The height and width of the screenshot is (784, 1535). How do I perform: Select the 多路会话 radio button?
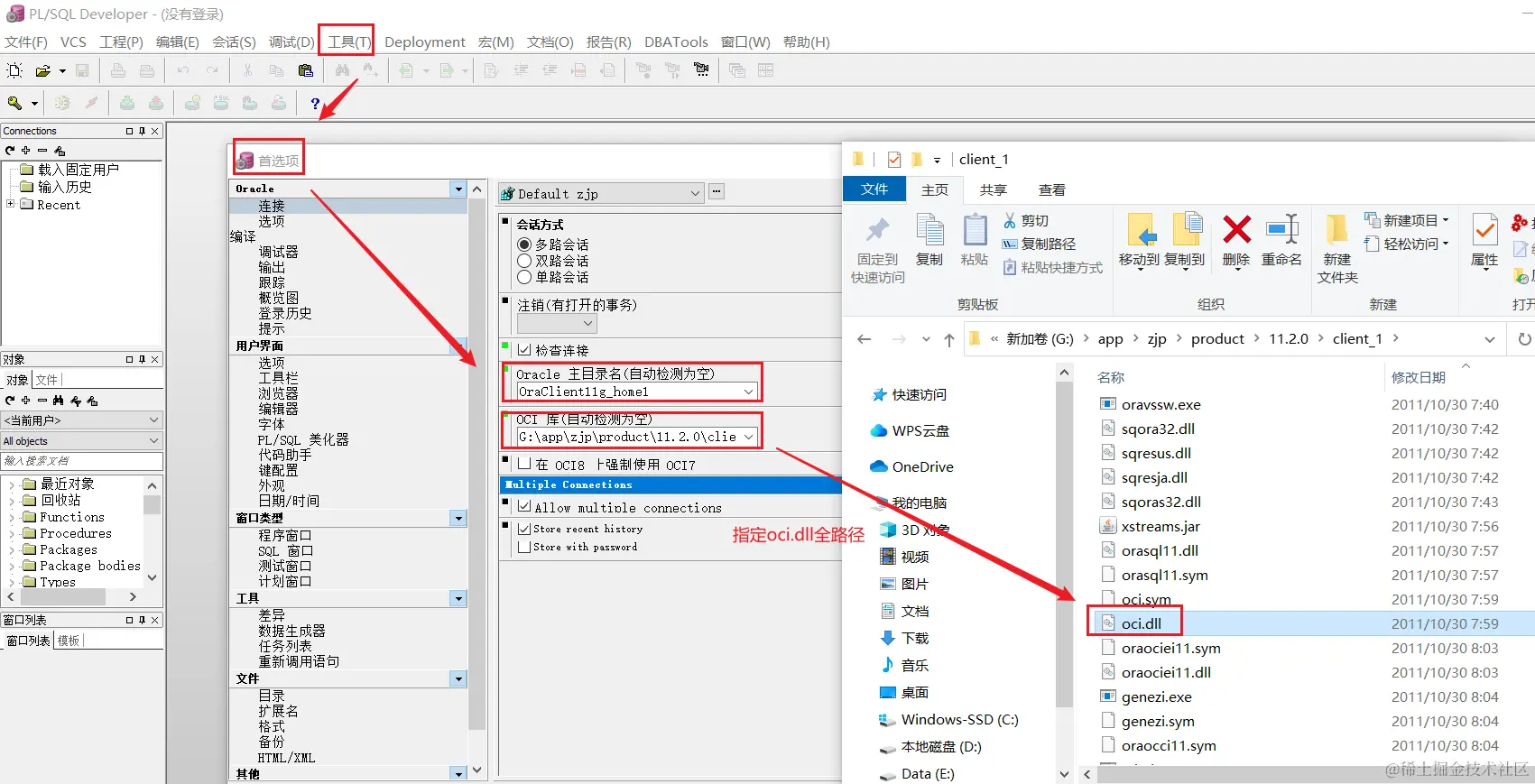coord(523,244)
